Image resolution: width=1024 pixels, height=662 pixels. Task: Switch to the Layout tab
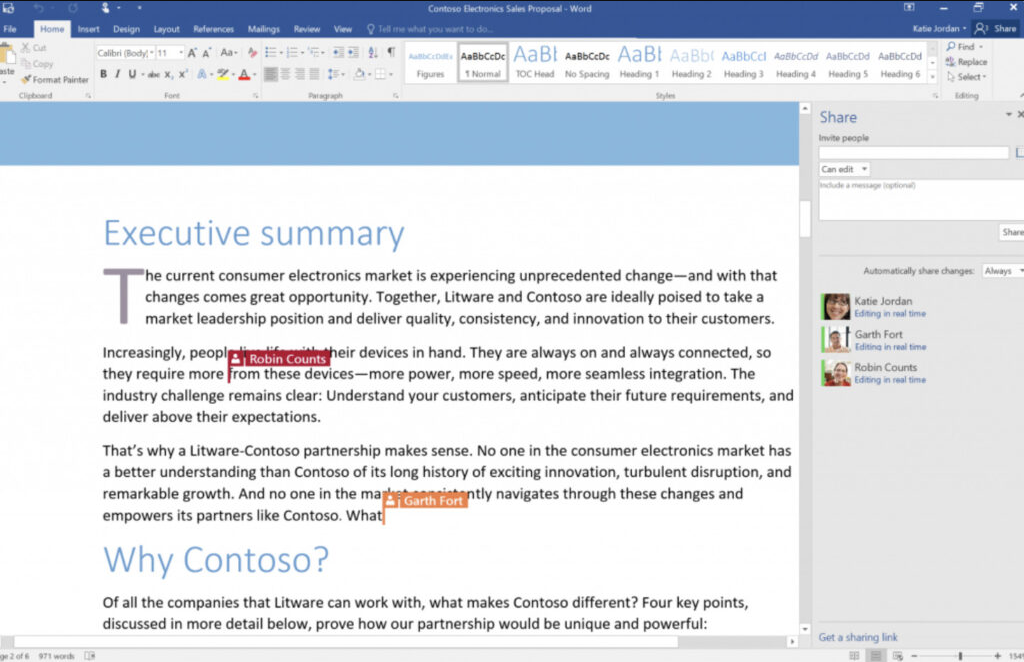(167, 29)
